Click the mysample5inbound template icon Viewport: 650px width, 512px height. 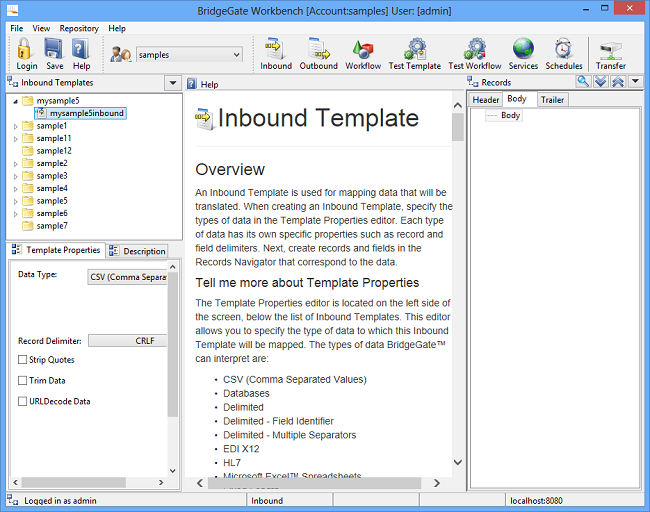pyautogui.click(x=41, y=113)
